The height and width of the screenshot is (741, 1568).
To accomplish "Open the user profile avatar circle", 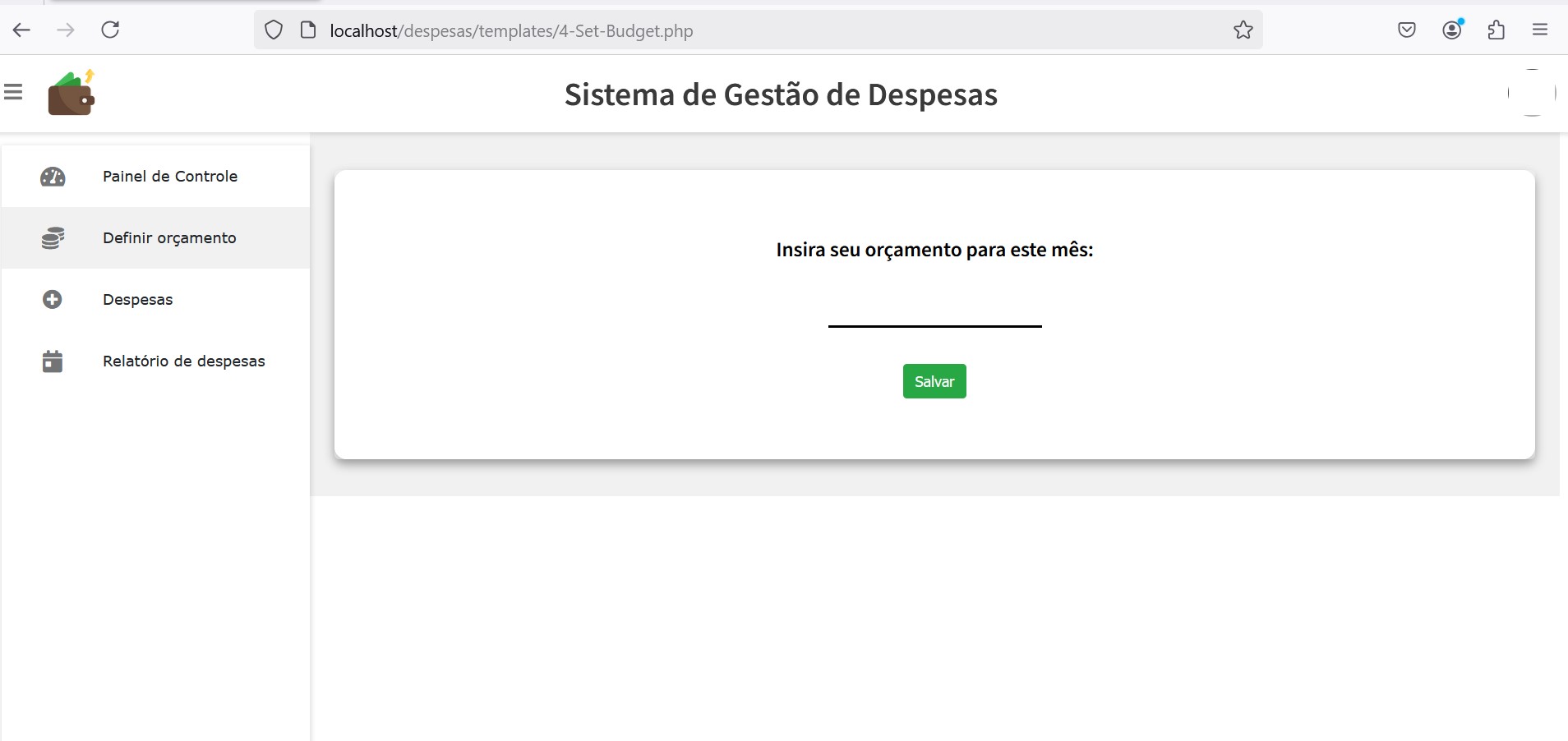I will [1531, 93].
